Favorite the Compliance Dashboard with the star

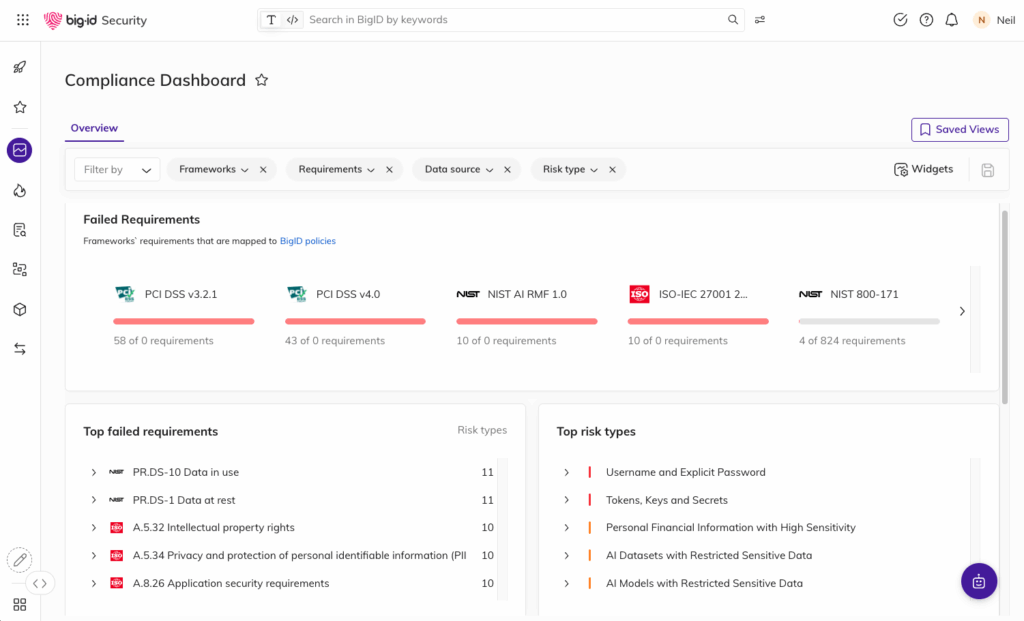click(x=262, y=81)
